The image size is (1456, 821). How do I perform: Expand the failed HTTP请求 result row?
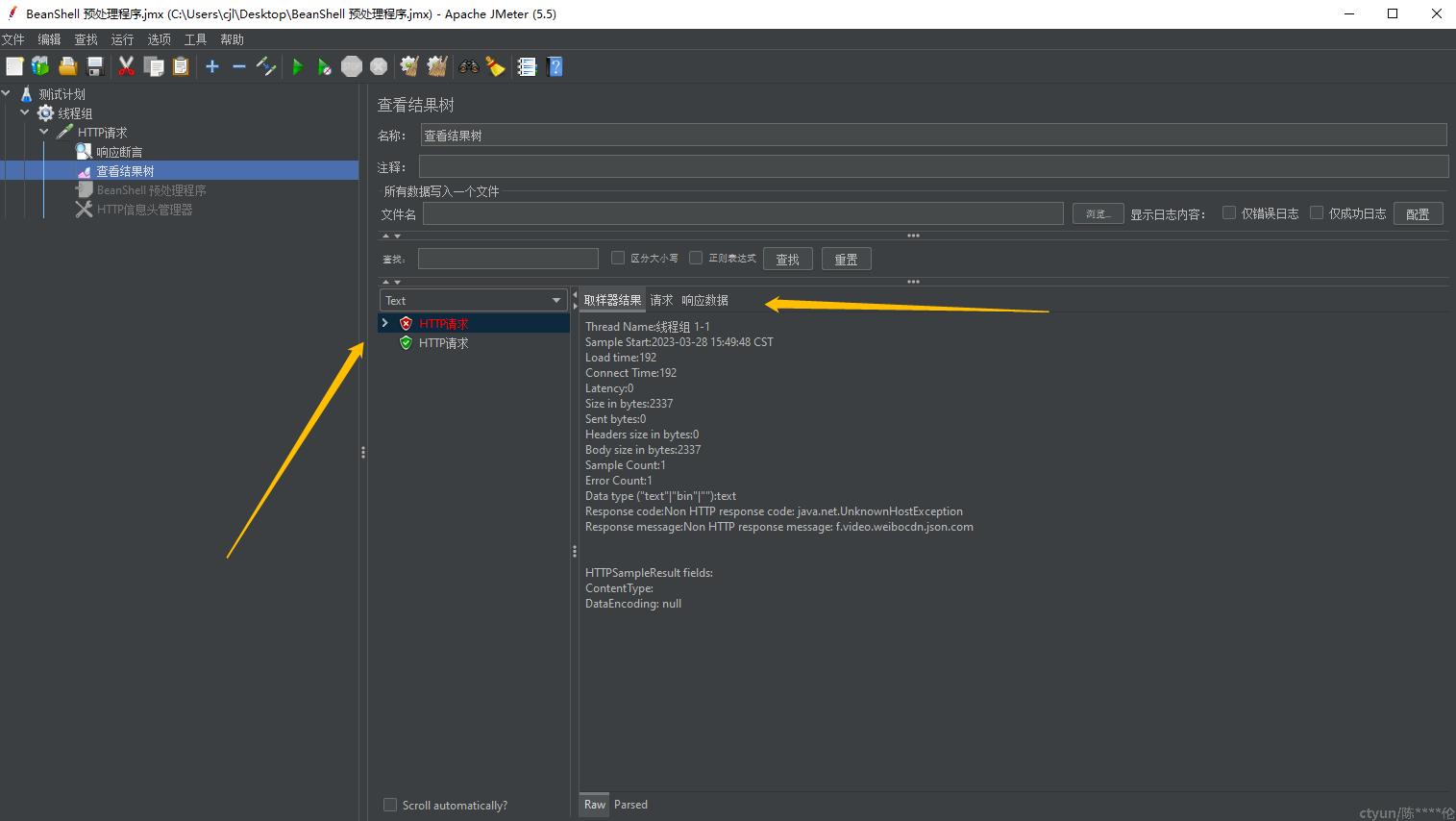385,323
